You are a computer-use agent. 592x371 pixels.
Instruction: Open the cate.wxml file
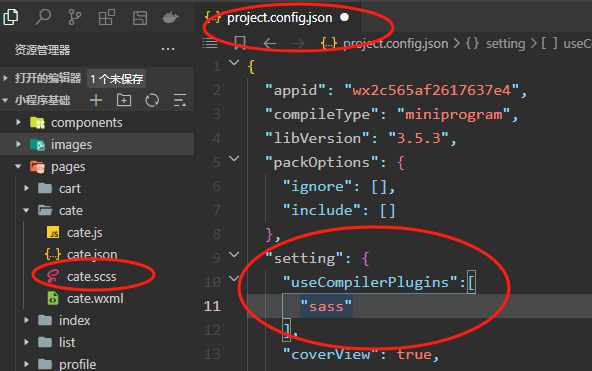[97, 299]
